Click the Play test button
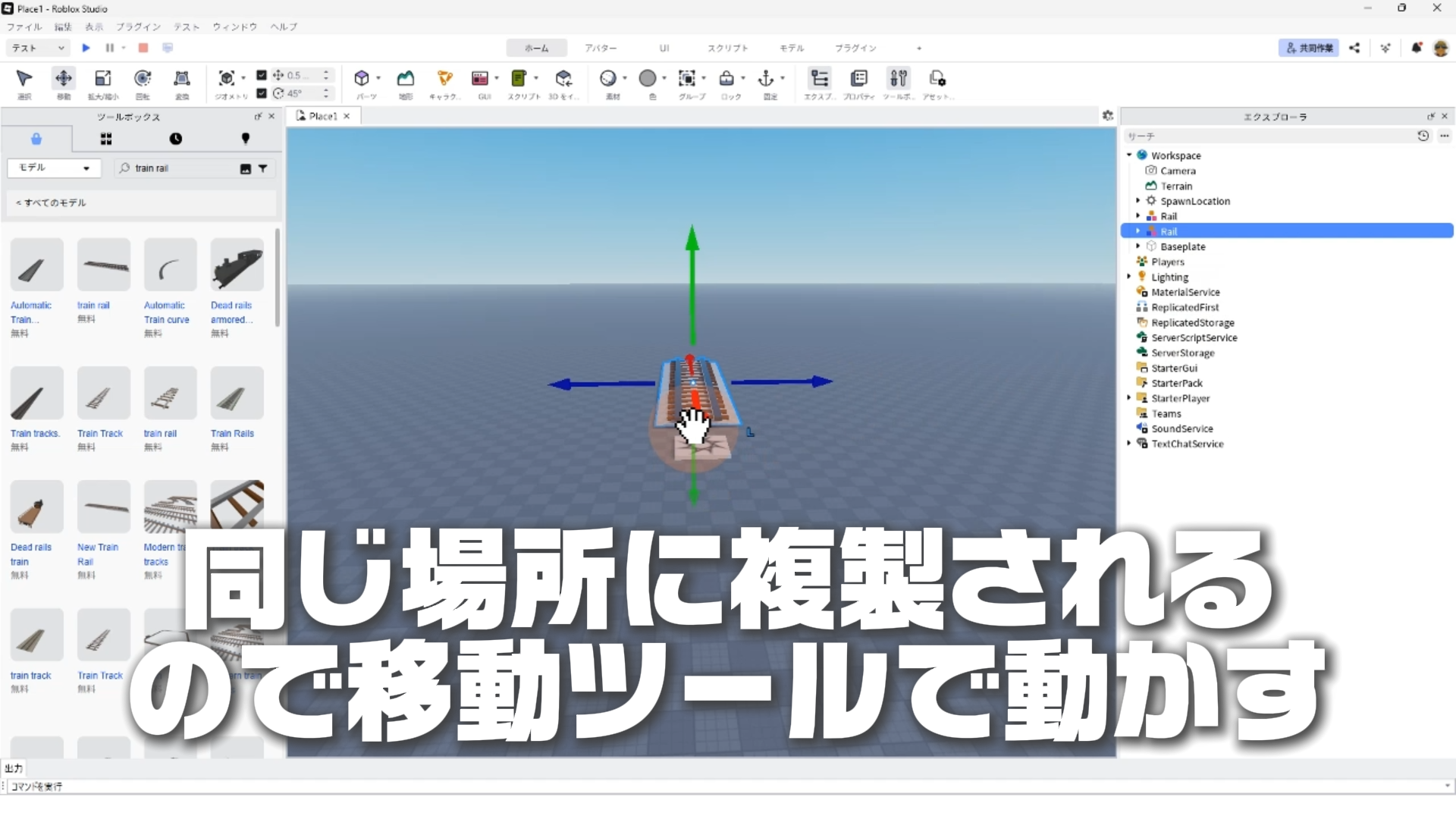 tap(86, 48)
